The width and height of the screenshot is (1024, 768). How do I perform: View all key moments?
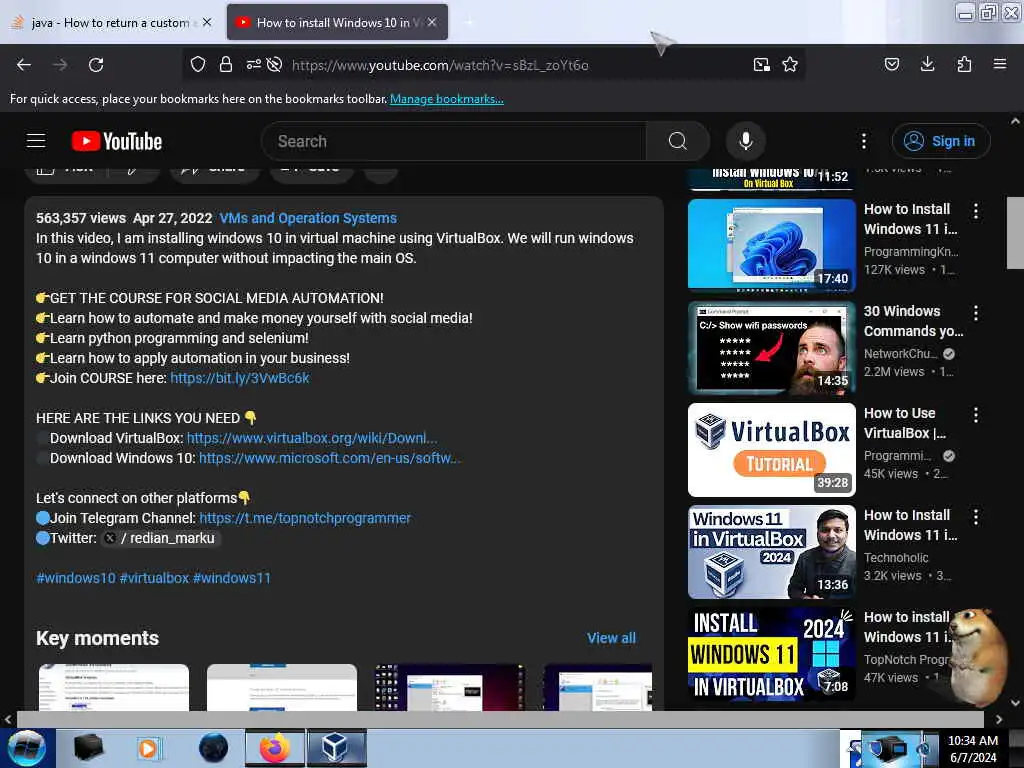(x=611, y=638)
